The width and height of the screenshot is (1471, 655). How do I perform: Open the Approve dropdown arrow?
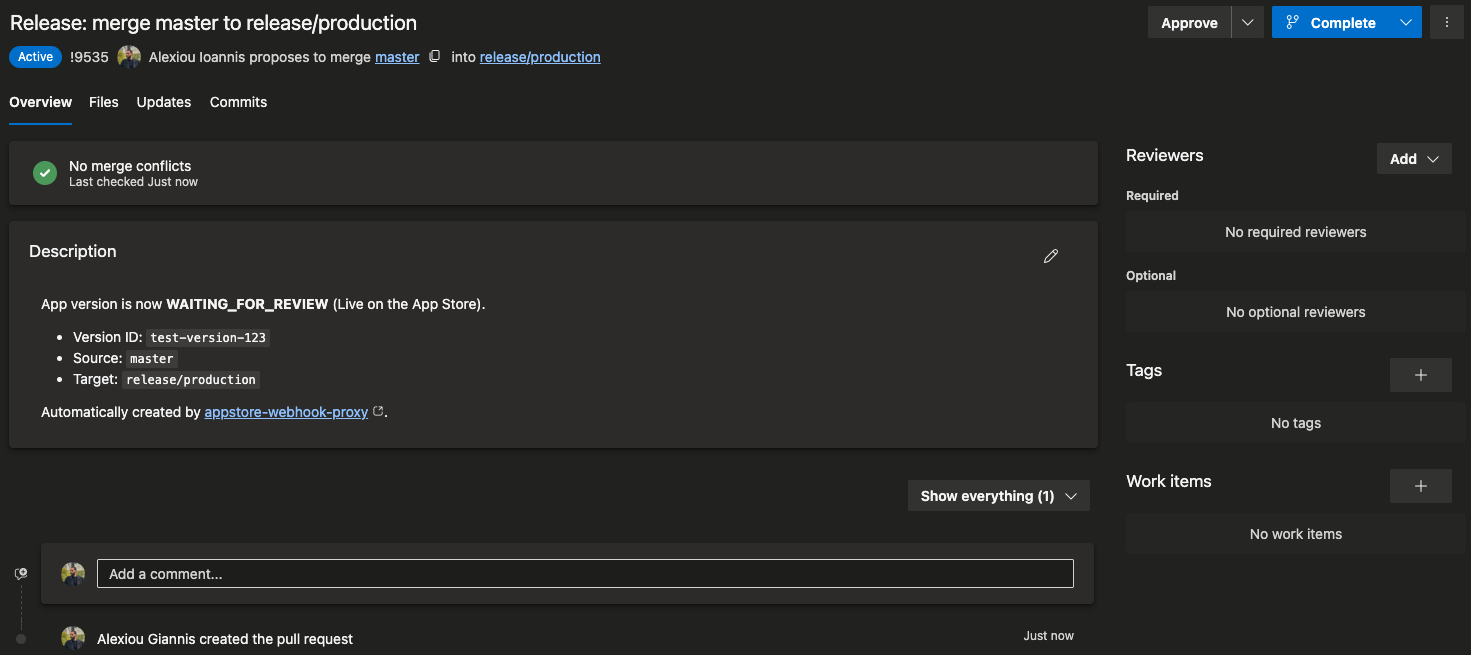[x=1248, y=23]
